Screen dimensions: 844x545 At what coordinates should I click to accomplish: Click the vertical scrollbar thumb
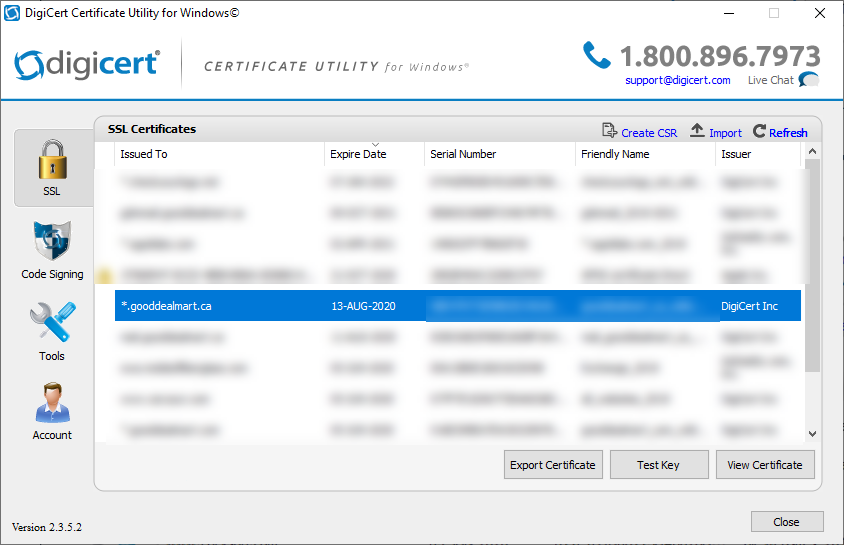[x=813, y=265]
